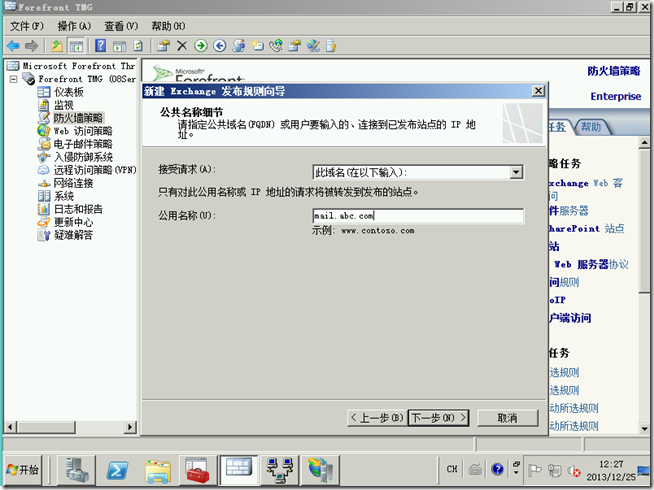Select 日志和报告 tree node

(78, 209)
